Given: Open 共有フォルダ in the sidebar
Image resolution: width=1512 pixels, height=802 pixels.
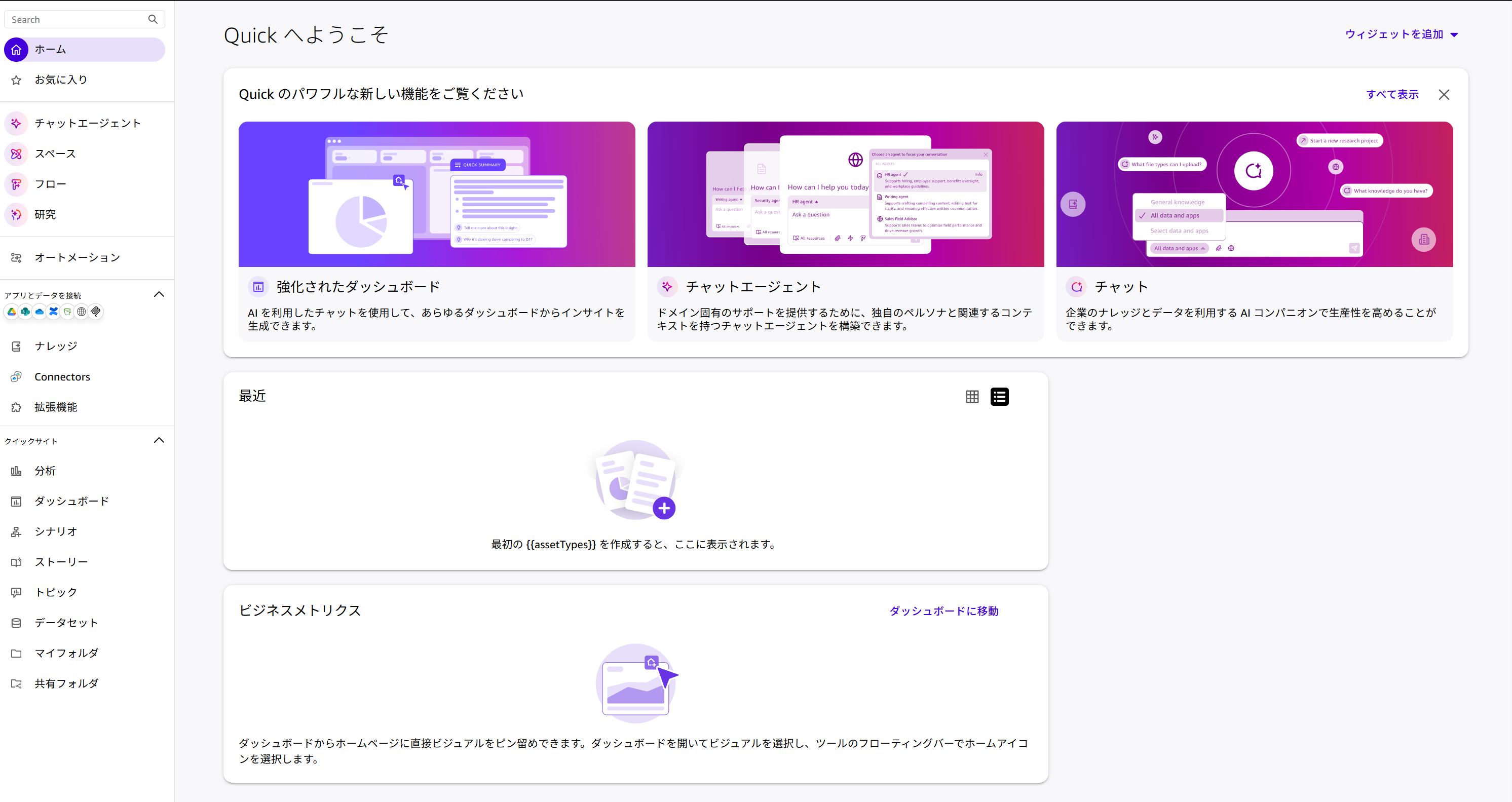Looking at the screenshot, I should (85, 683).
